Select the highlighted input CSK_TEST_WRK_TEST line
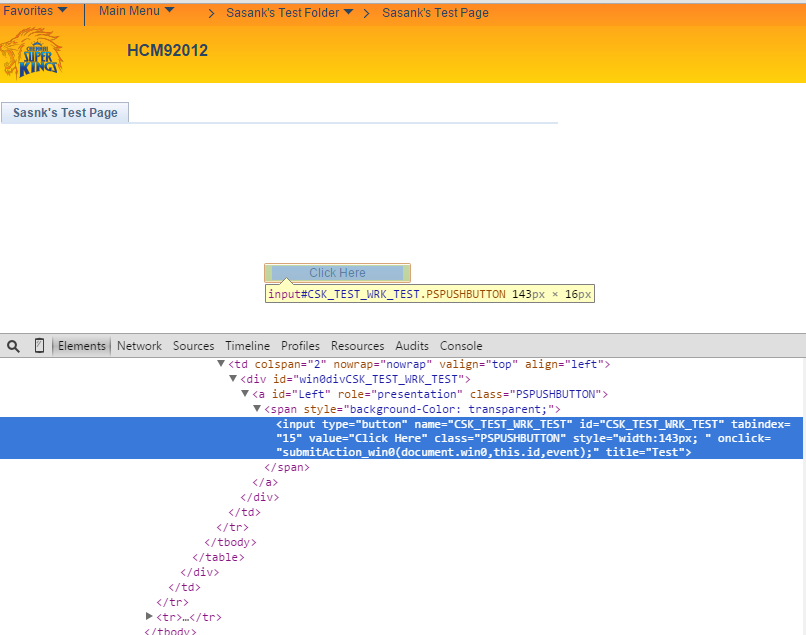The height and width of the screenshot is (635, 806). pos(401,438)
